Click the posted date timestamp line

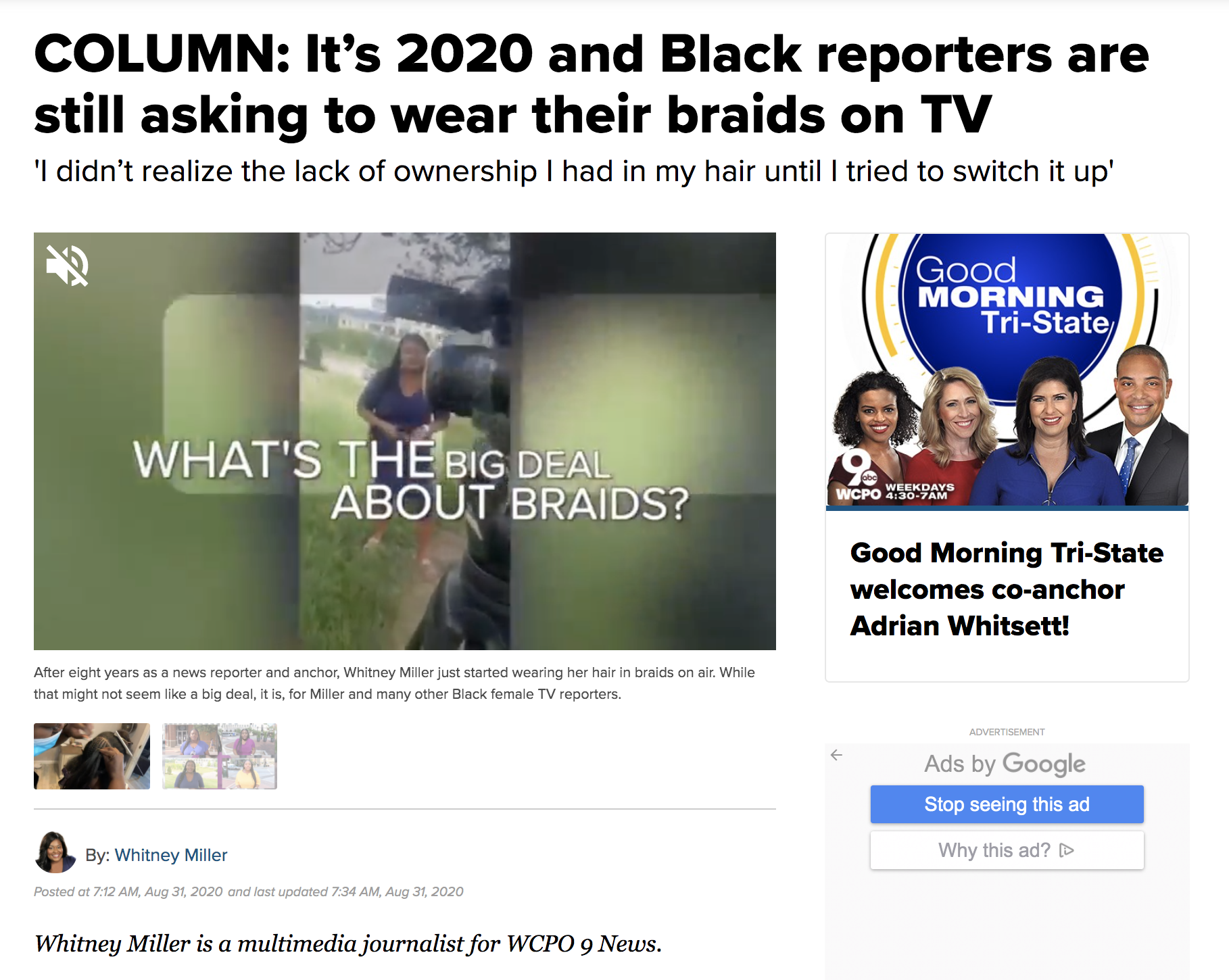point(249,891)
